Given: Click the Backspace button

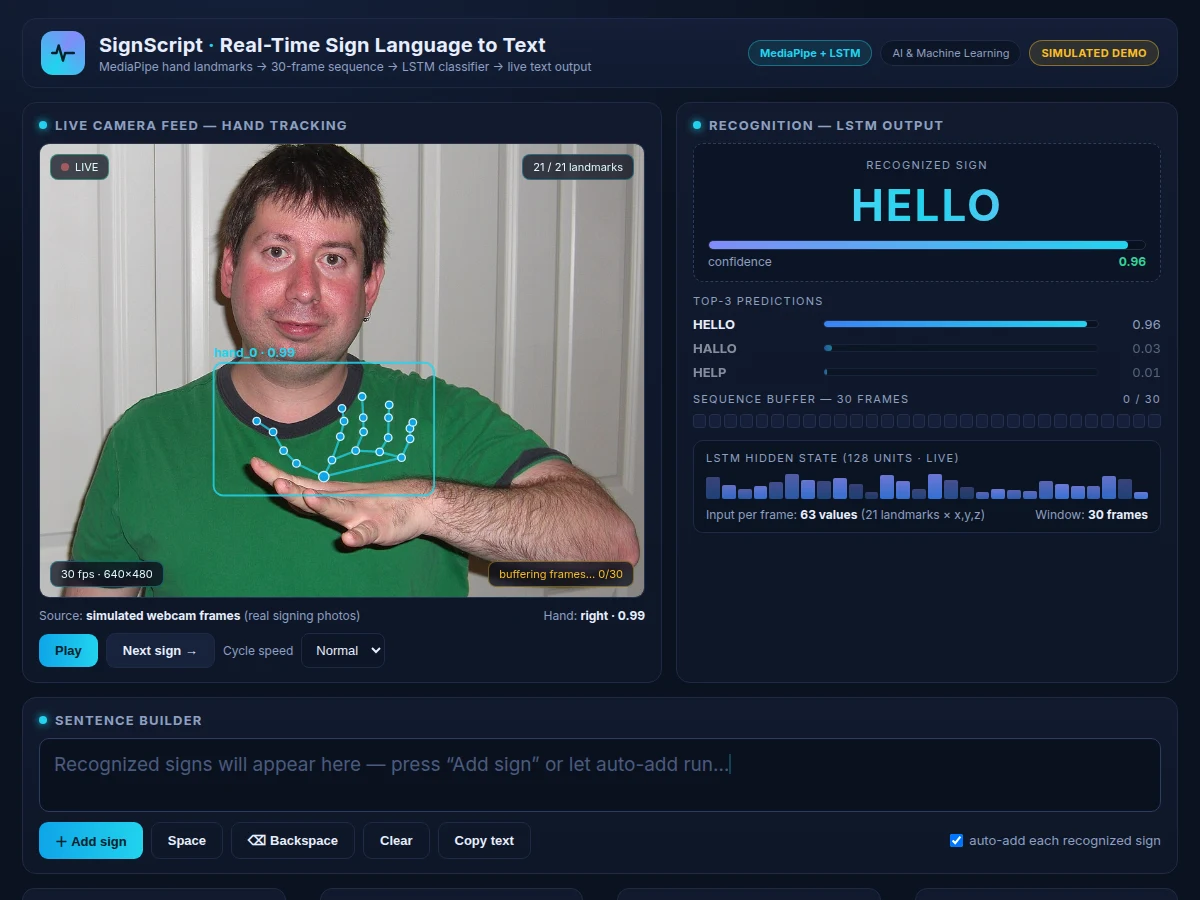Looking at the screenshot, I should [293, 841].
